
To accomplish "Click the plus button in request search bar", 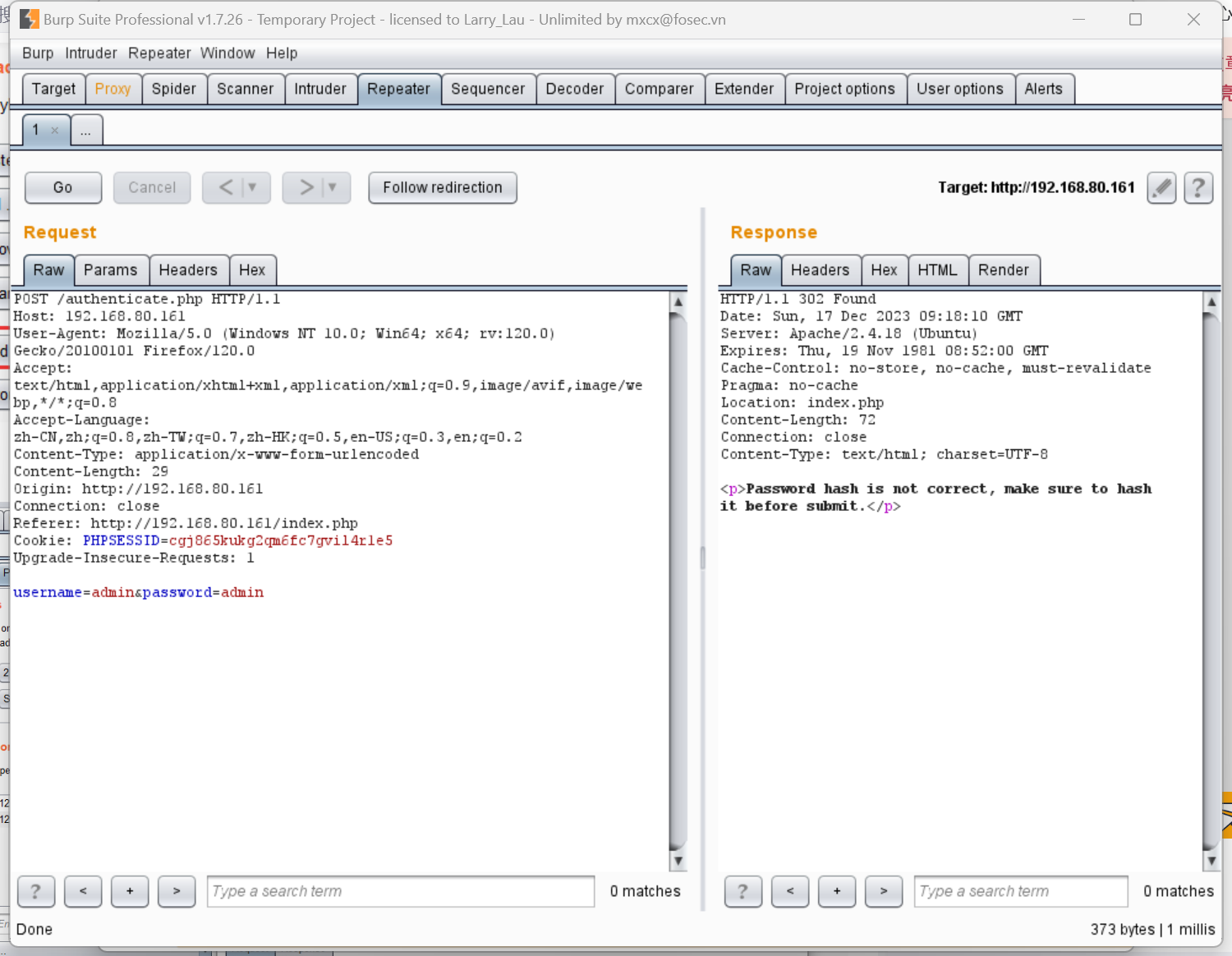I will (130, 891).
